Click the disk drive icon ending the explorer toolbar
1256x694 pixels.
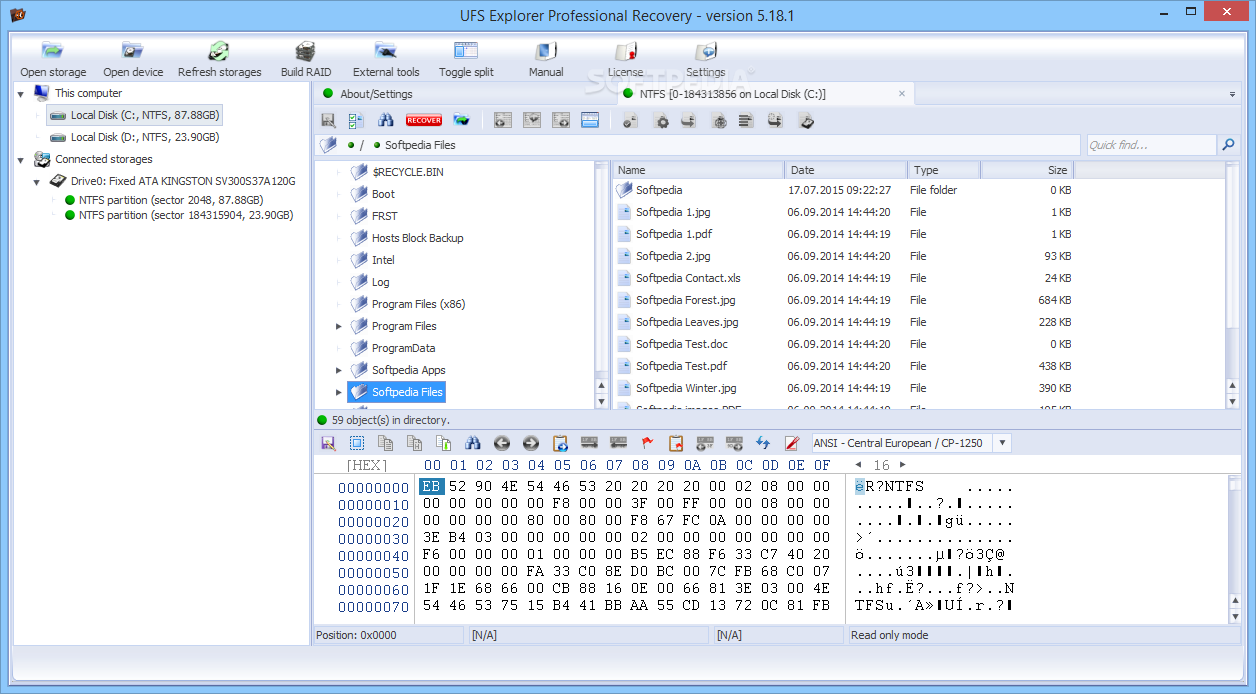pyautogui.click(x=808, y=120)
